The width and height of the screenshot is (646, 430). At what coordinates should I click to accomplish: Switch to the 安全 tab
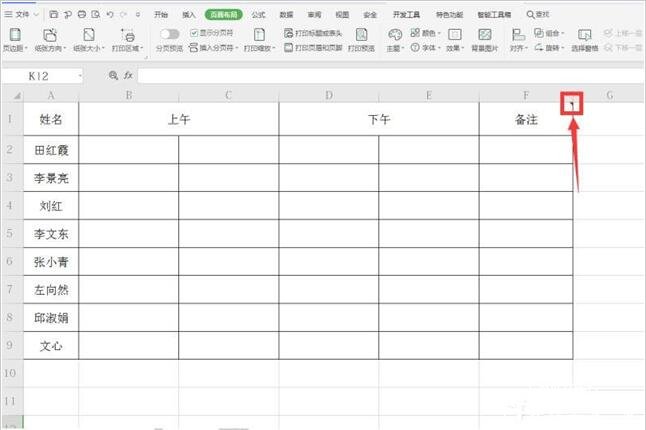point(370,14)
